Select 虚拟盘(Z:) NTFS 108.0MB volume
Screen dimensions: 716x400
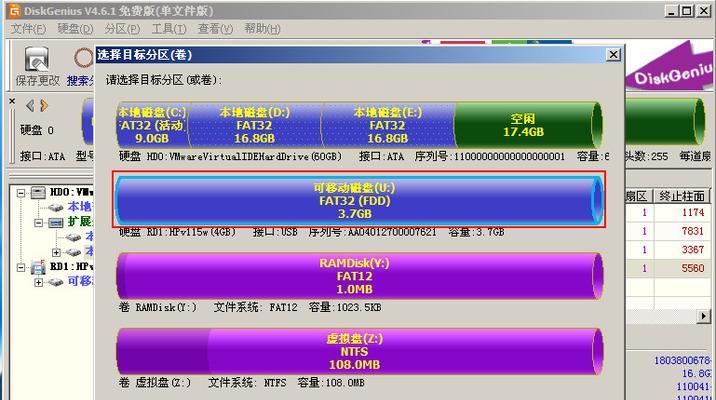359,351
